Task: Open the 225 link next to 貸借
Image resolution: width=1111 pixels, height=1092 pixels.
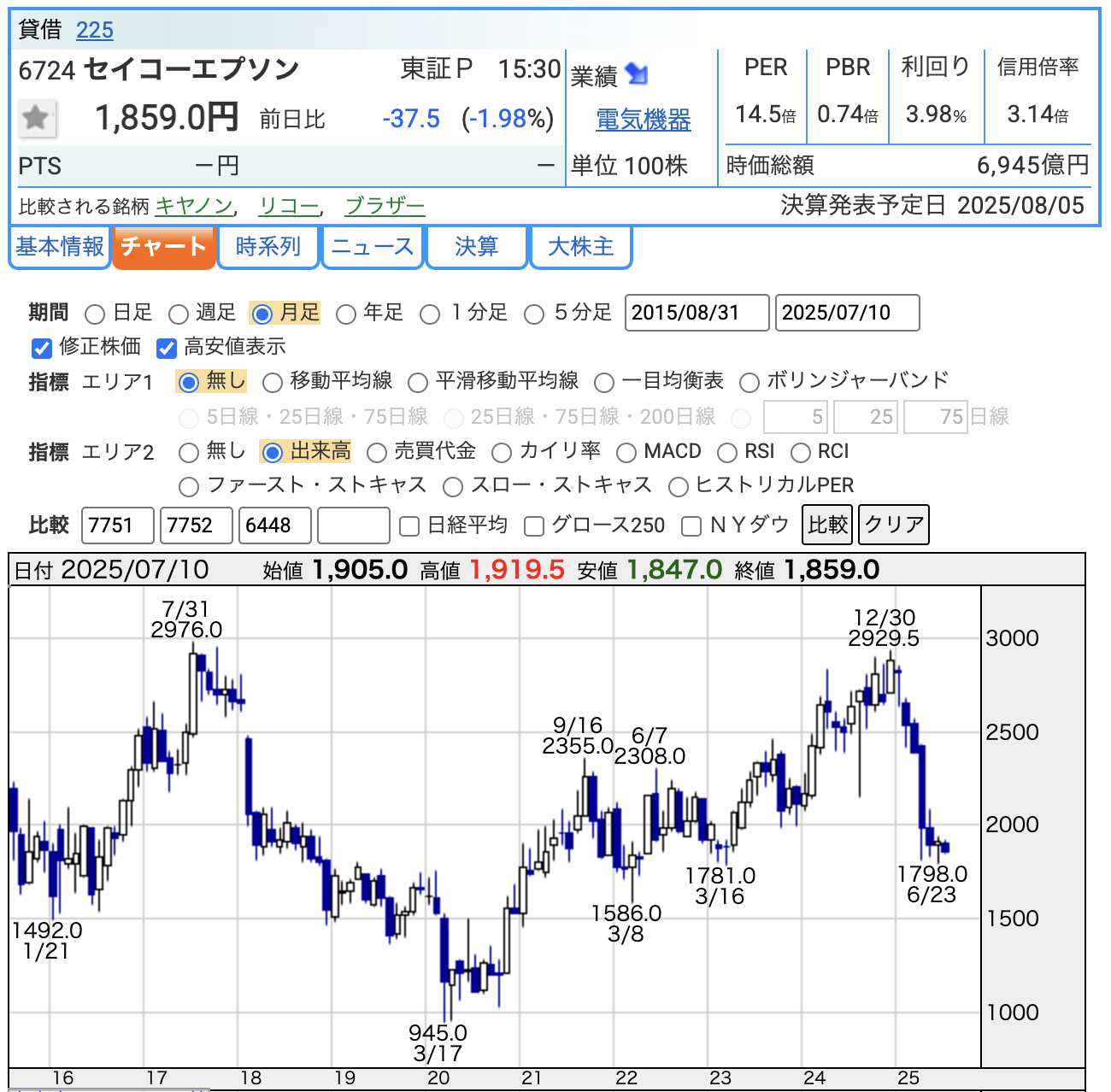Action: 95,30
